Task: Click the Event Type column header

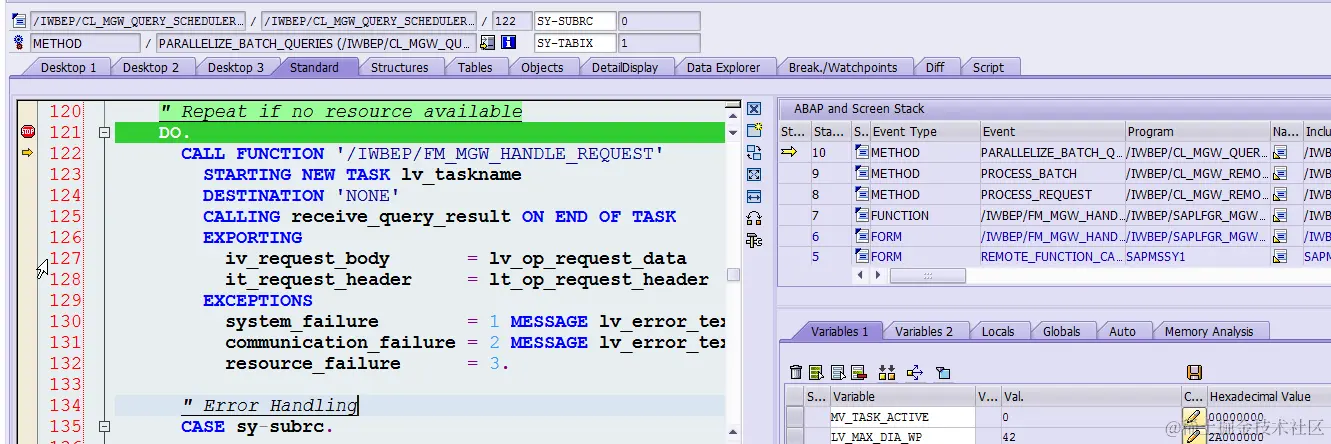Action: pos(923,132)
